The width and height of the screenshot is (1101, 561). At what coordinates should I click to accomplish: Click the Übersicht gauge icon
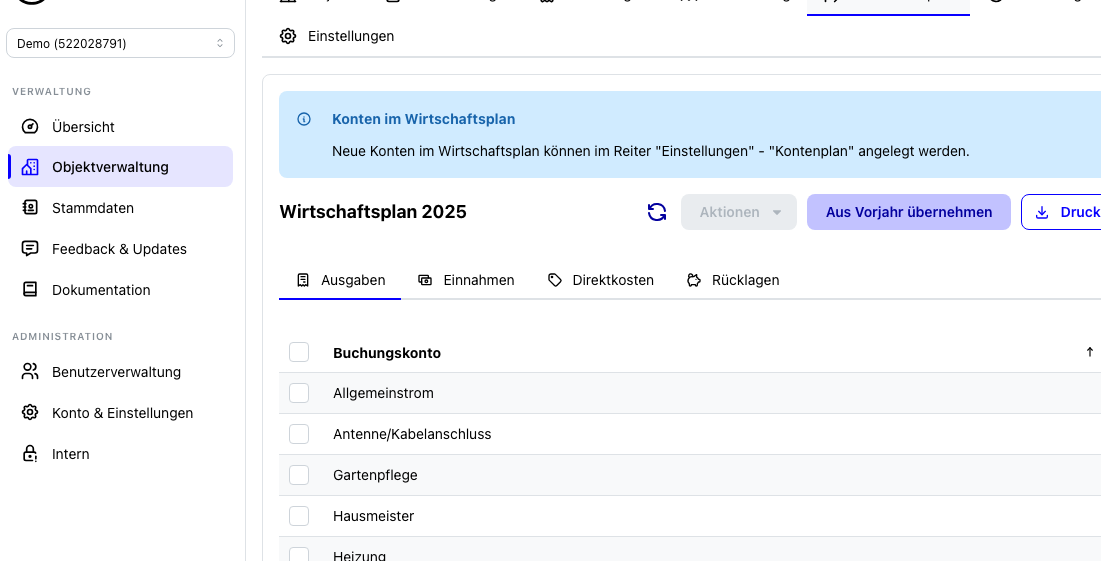click(x=30, y=126)
